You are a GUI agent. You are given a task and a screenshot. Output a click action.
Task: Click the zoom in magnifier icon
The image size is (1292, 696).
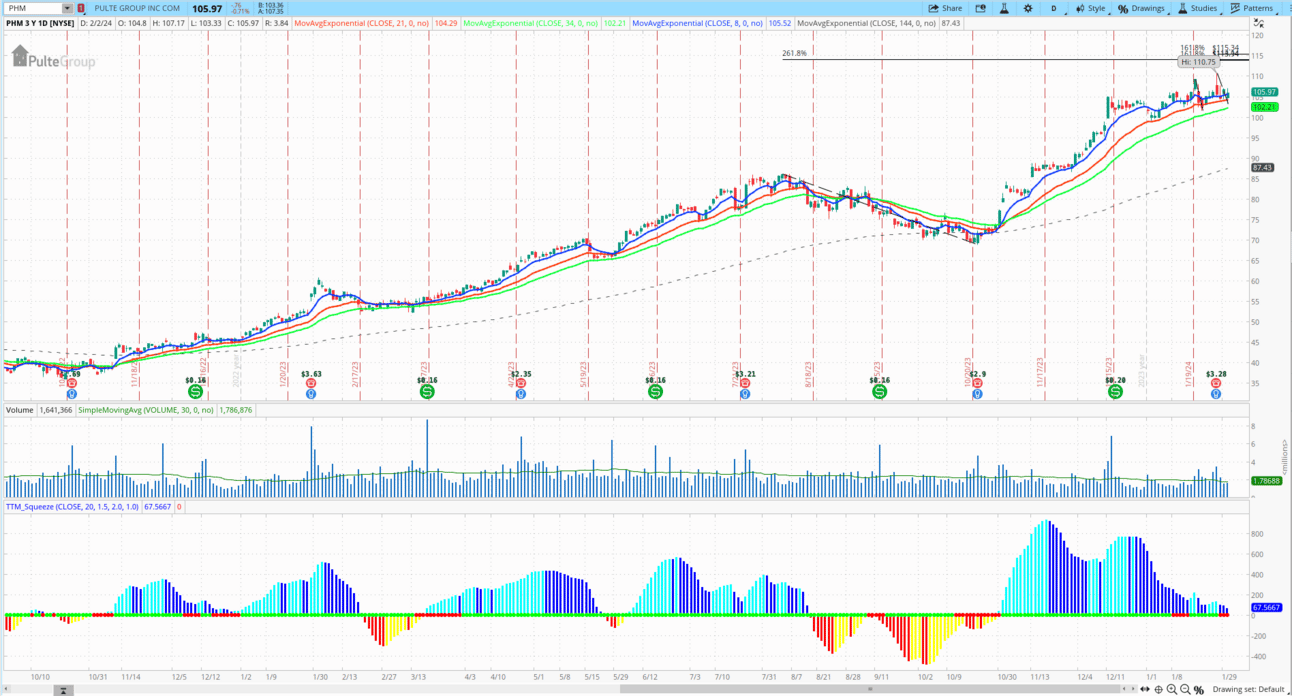click(1172, 689)
